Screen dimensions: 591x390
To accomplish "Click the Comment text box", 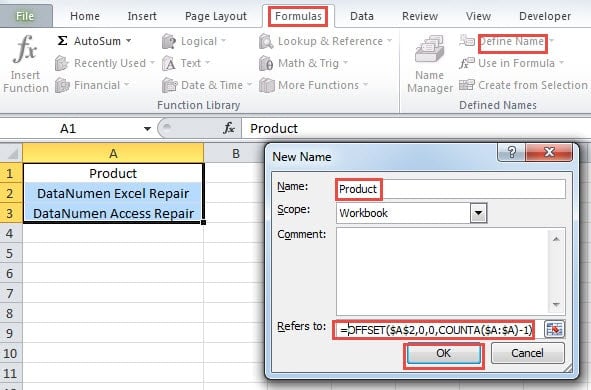I will (x=450, y=271).
